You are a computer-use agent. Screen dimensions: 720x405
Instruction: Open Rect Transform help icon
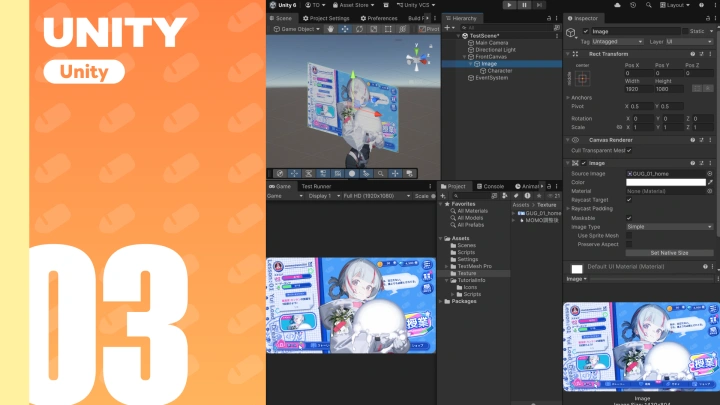point(692,54)
